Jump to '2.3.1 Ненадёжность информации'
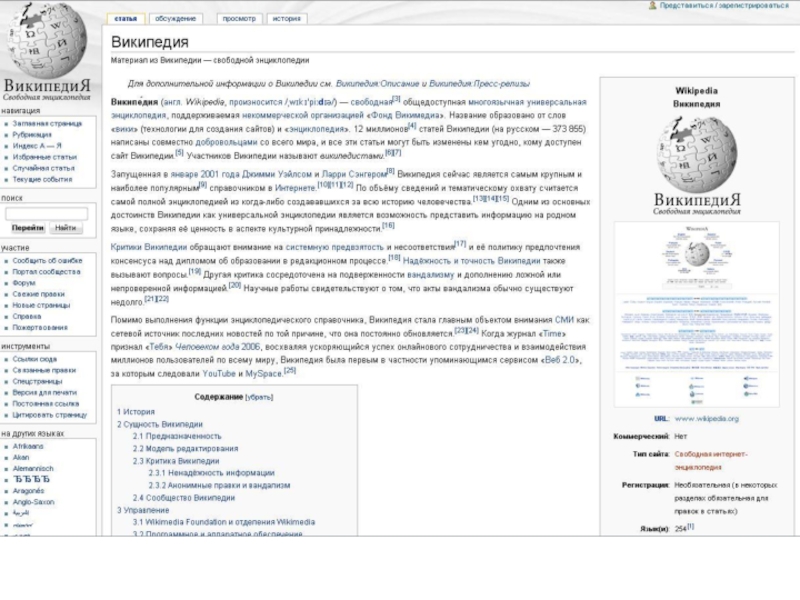The height and width of the screenshot is (600, 800). point(211,473)
